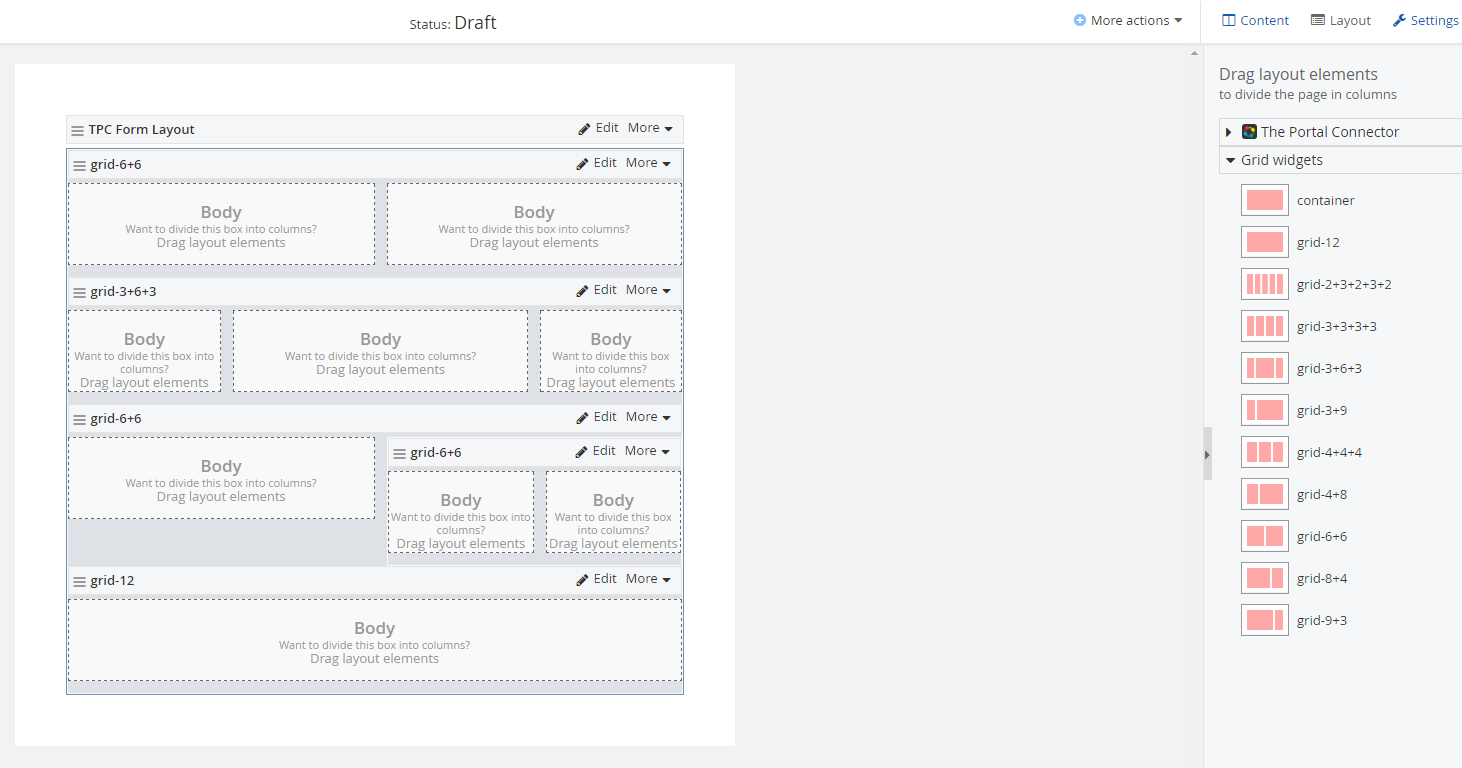Click the grid-4+8 widget thumbnail
1462x768 pixels.
pyautogui.click(x=1265, y=494)
